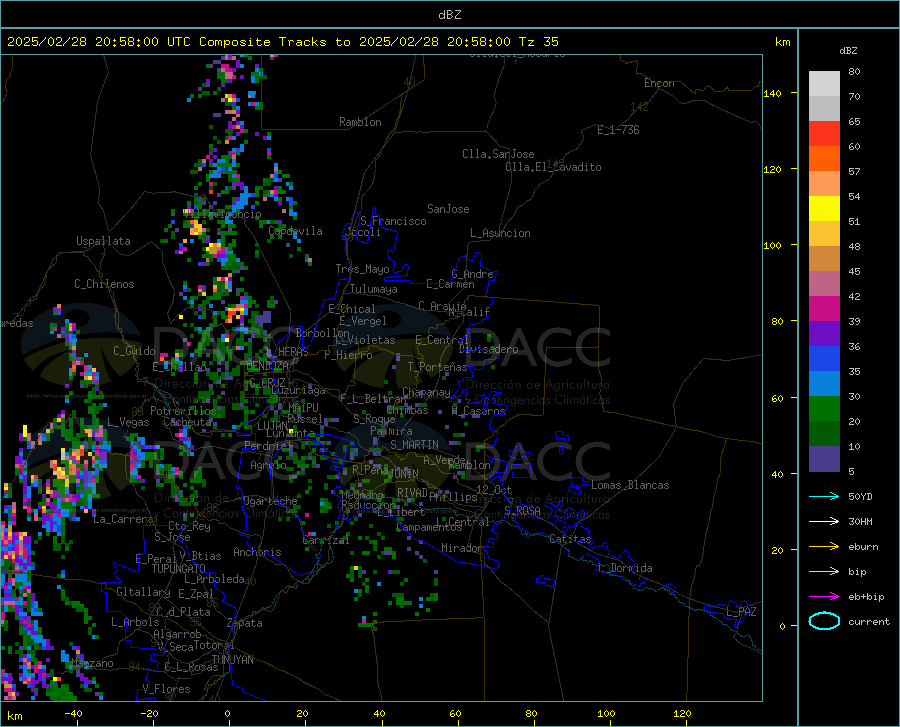
Task: Click the composite tracks timestamp header
Action: (x=282, y=42)
